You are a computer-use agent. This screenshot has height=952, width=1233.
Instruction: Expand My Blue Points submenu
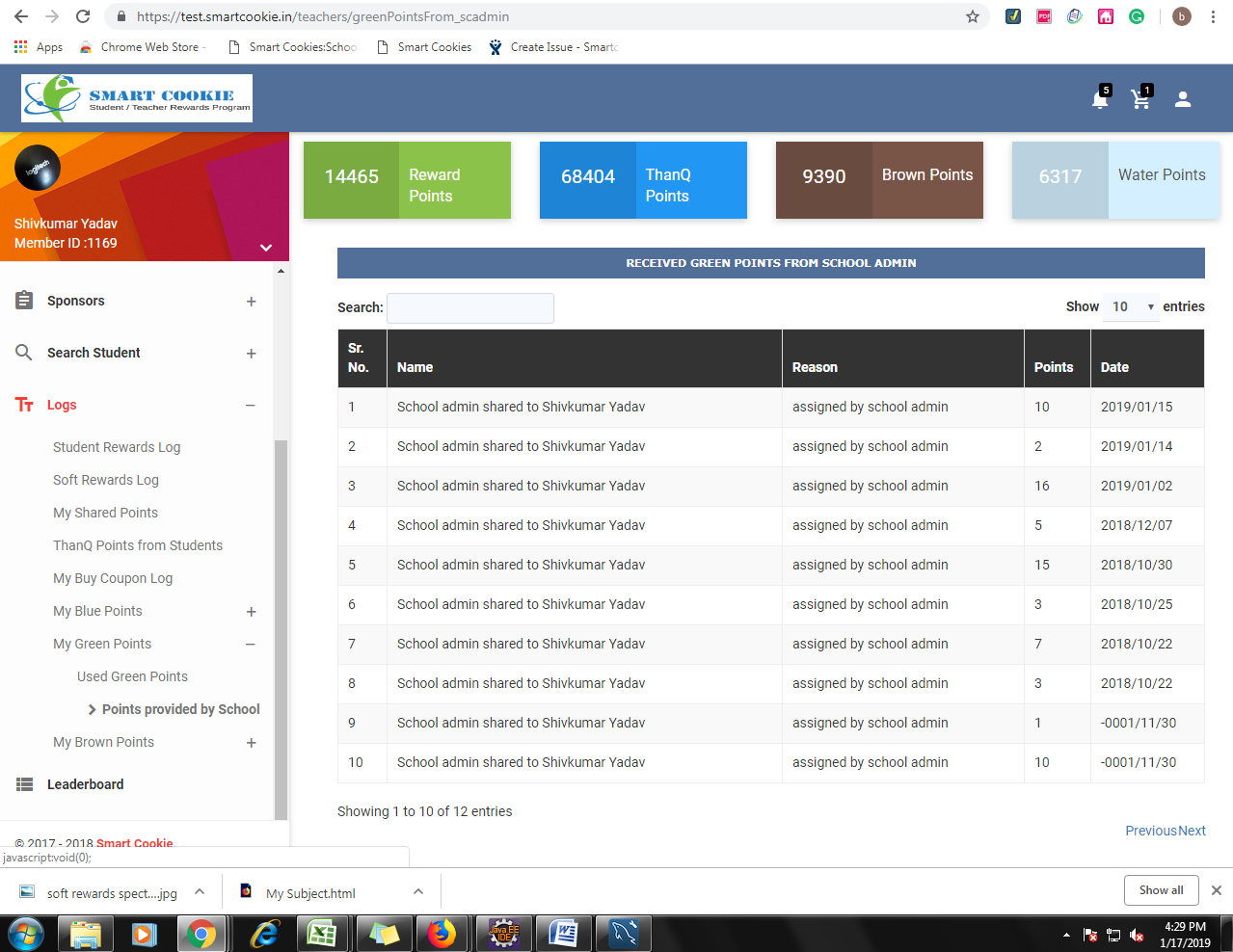[x=251, y=612]
